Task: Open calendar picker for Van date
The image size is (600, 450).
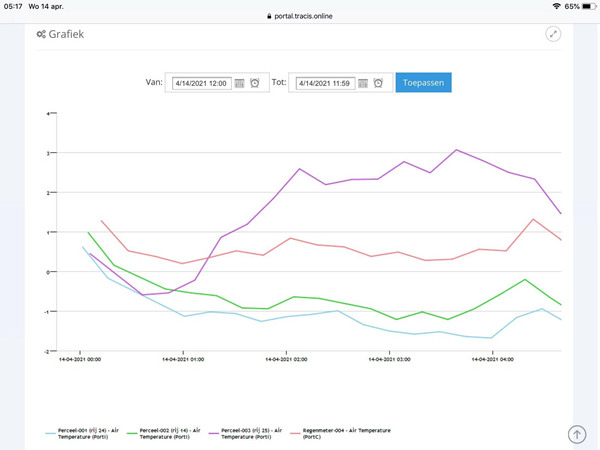Action: (x=240, y=83)
